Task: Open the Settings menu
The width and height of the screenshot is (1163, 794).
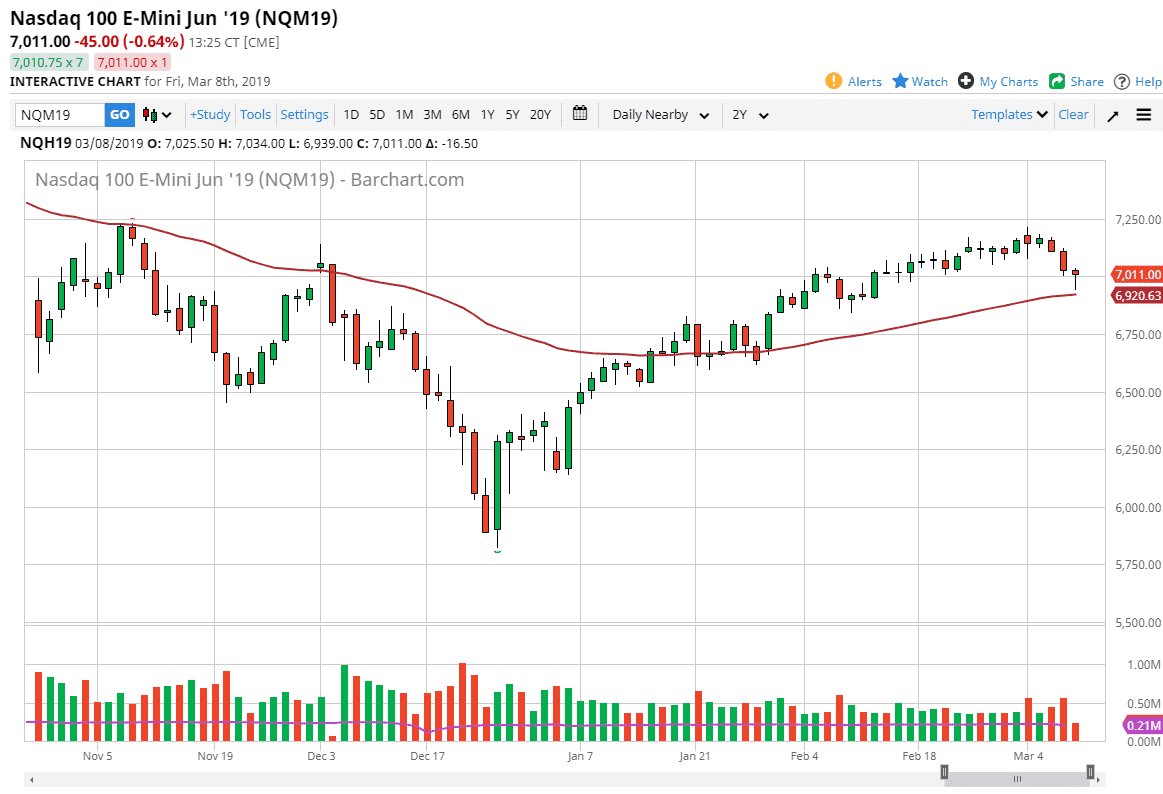Action: (304, 114)
